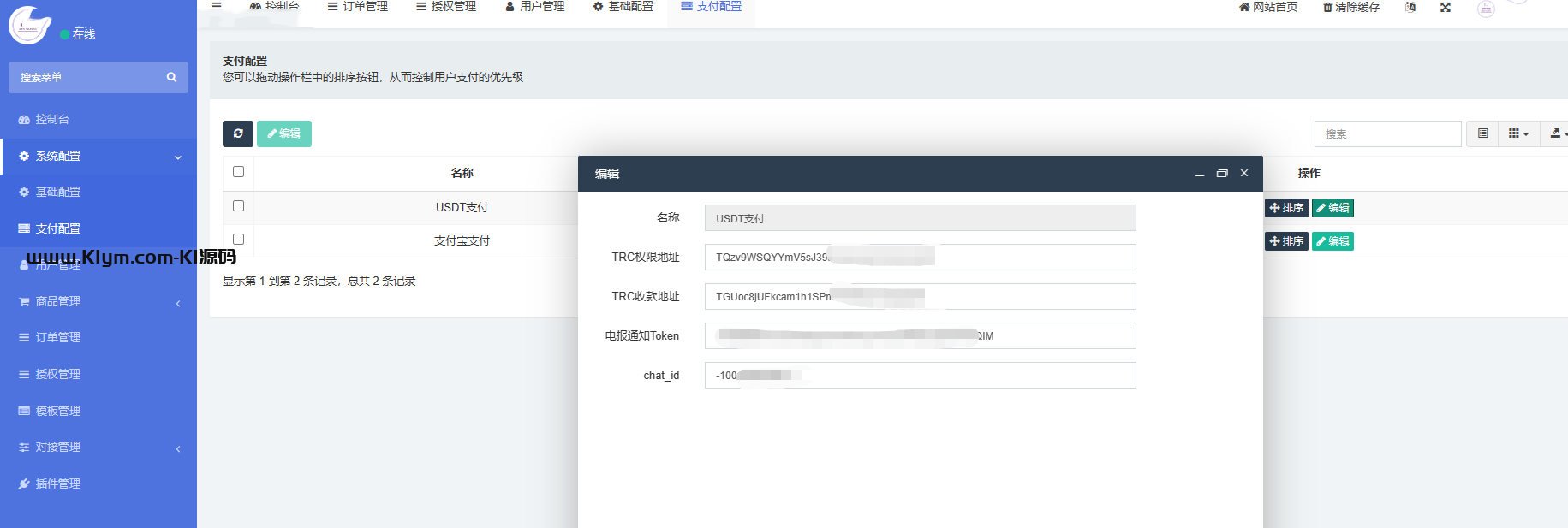Click the 名称 column header
This screenshot has width=1568, height=528.
pyautogui.click(x=462, y=173)
